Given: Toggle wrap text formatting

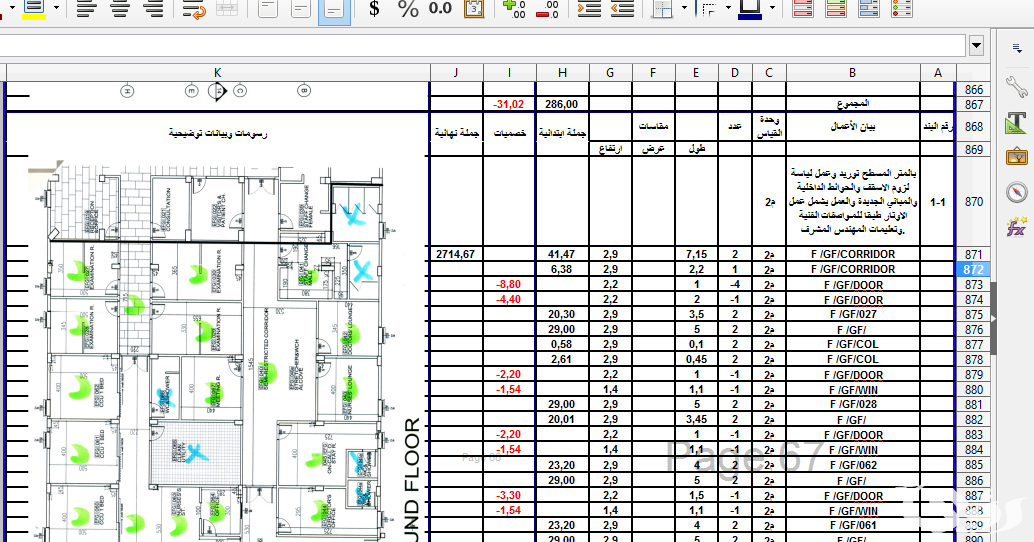Looking at the screenshot, I should point(194,9).
